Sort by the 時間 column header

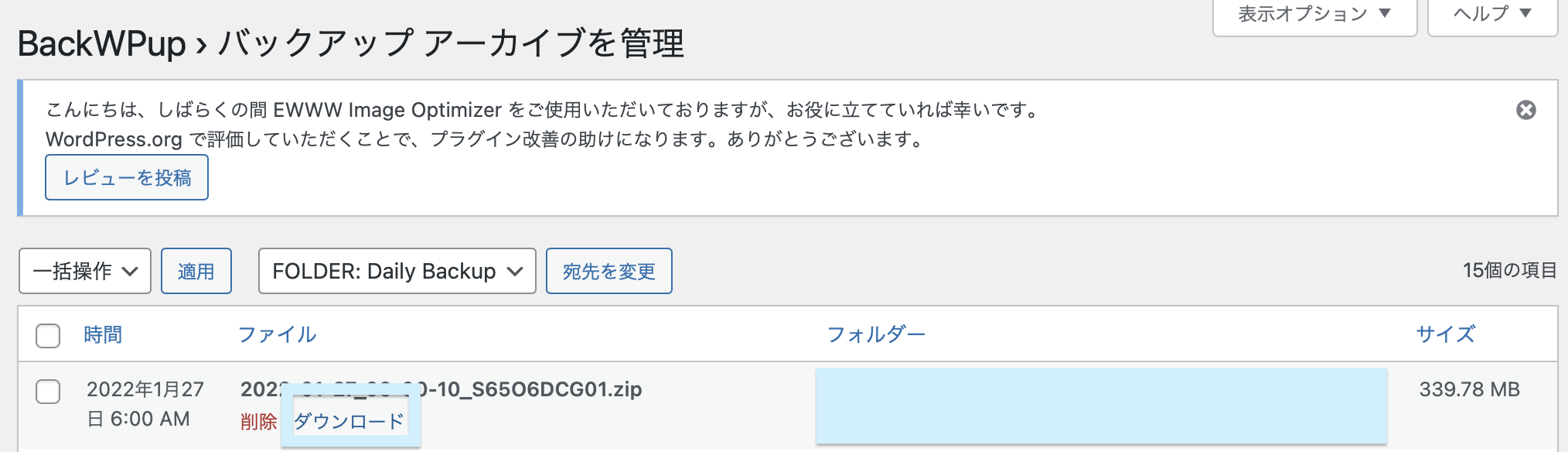pos(103,334)
